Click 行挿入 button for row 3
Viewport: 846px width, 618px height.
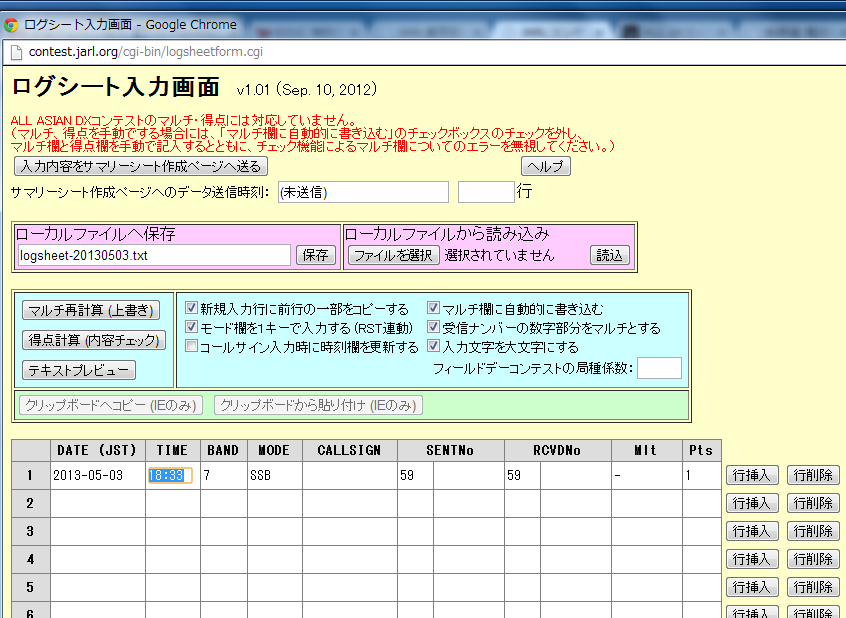[x=752, y=532]
